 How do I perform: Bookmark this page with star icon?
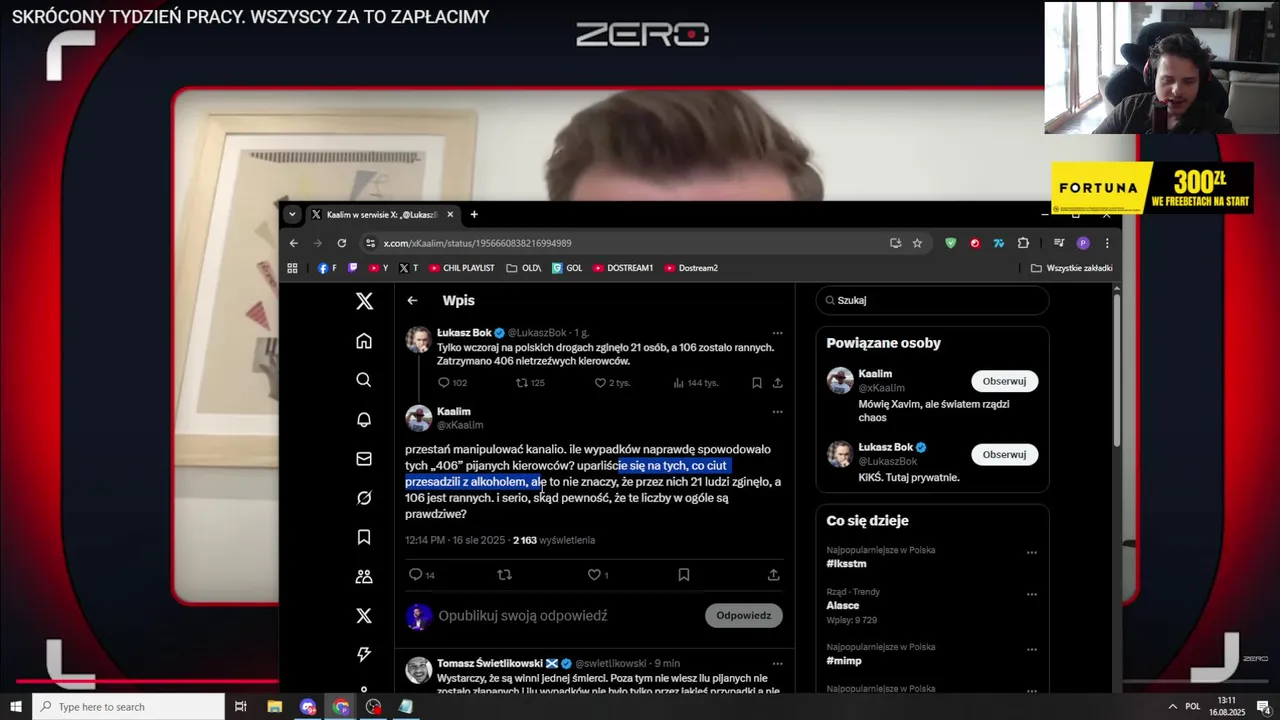click(x=917, y=243)
